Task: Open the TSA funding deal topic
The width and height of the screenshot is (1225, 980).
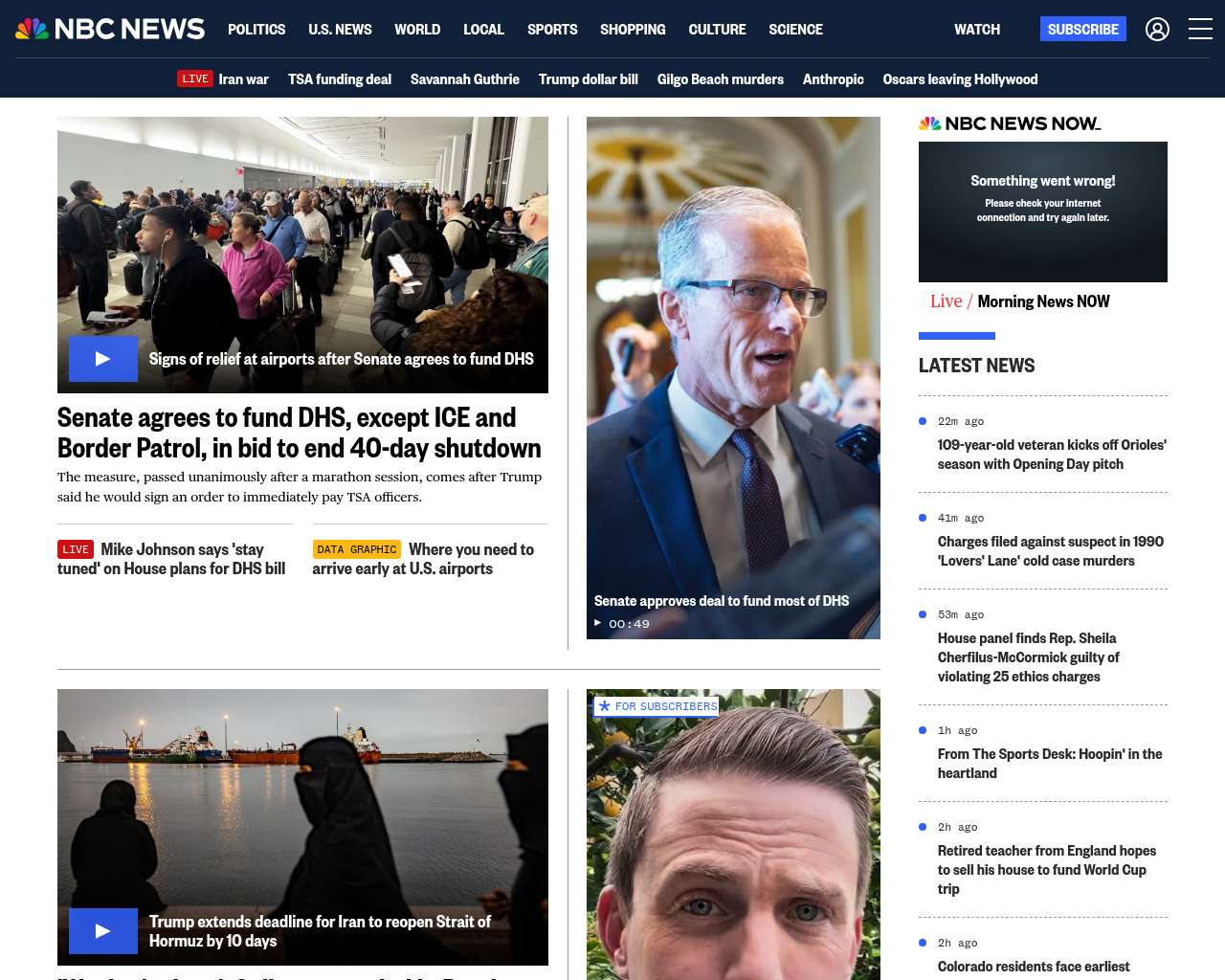Action: (x=340, y=79)
